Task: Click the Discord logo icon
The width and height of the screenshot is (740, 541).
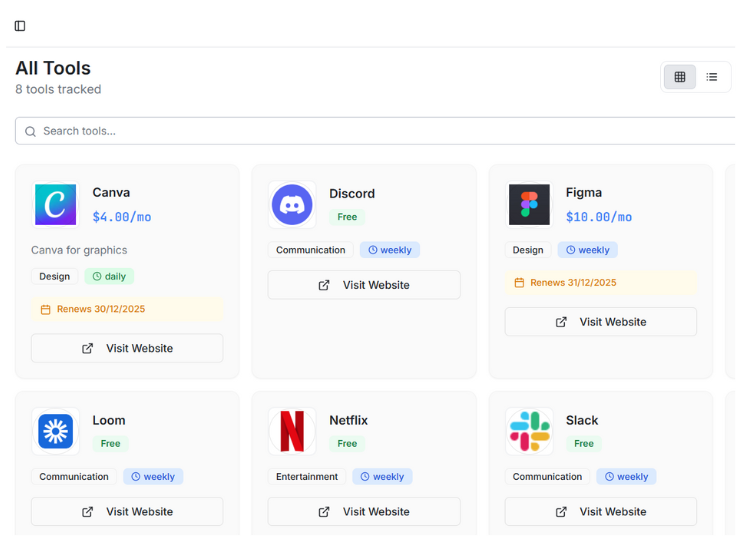Action: tap(292, 205)
